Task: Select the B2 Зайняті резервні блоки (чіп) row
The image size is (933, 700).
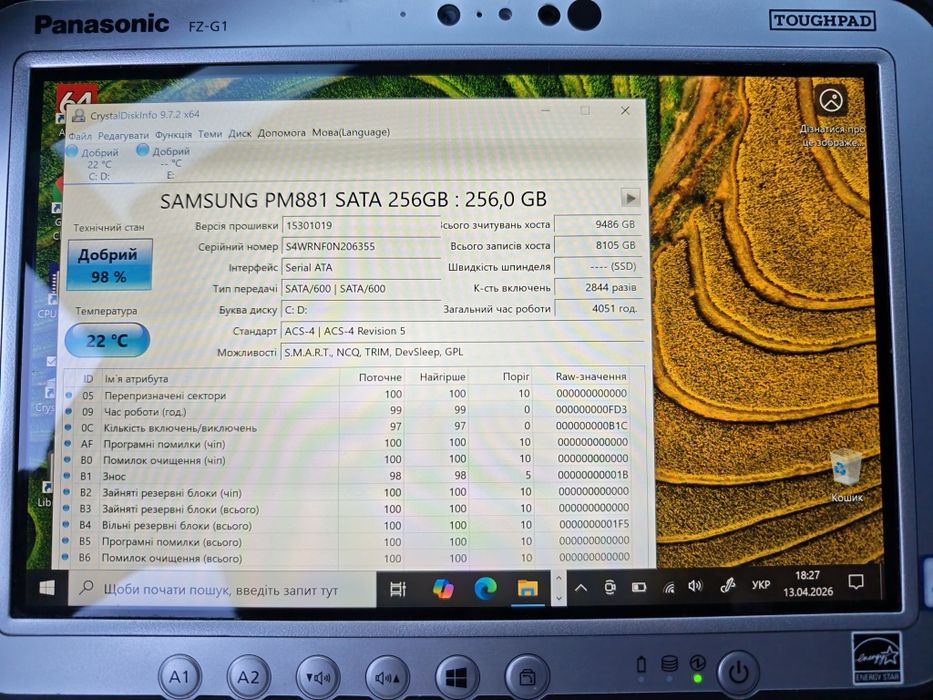Action: [348, 492]
